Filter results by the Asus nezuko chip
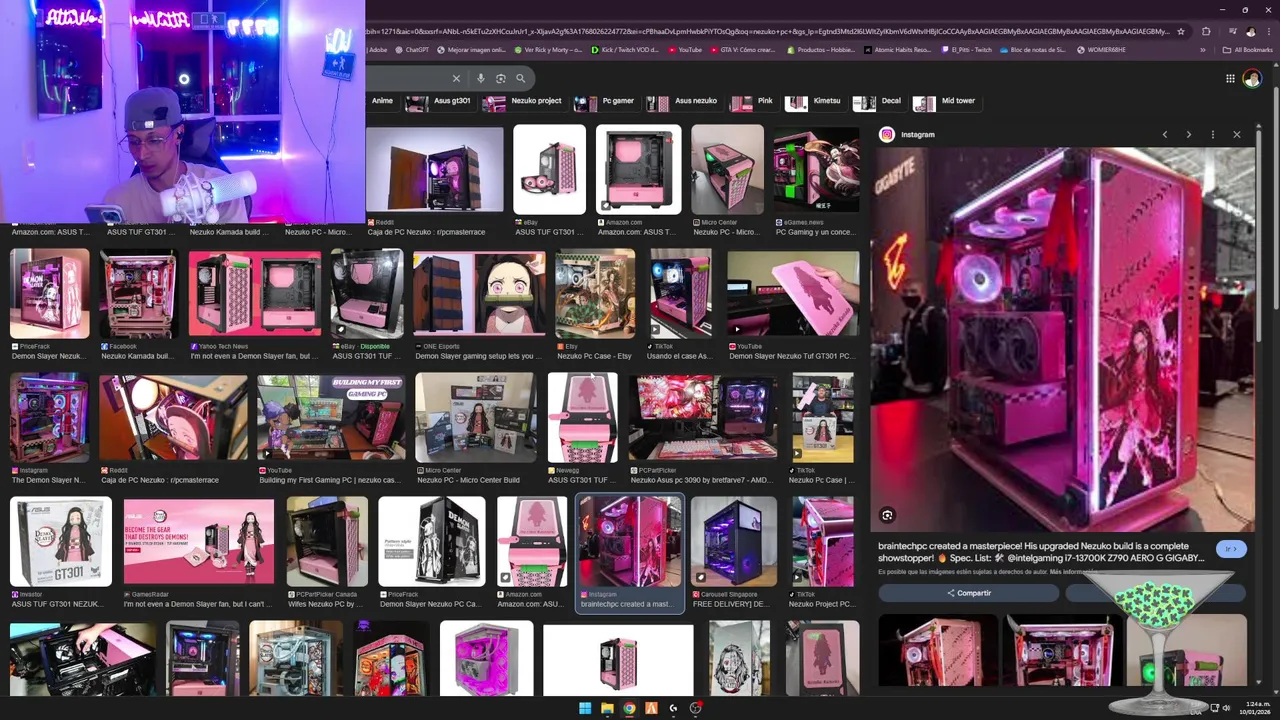The height and width of the screenshot is (720, 1280). [x=683, y=101]
